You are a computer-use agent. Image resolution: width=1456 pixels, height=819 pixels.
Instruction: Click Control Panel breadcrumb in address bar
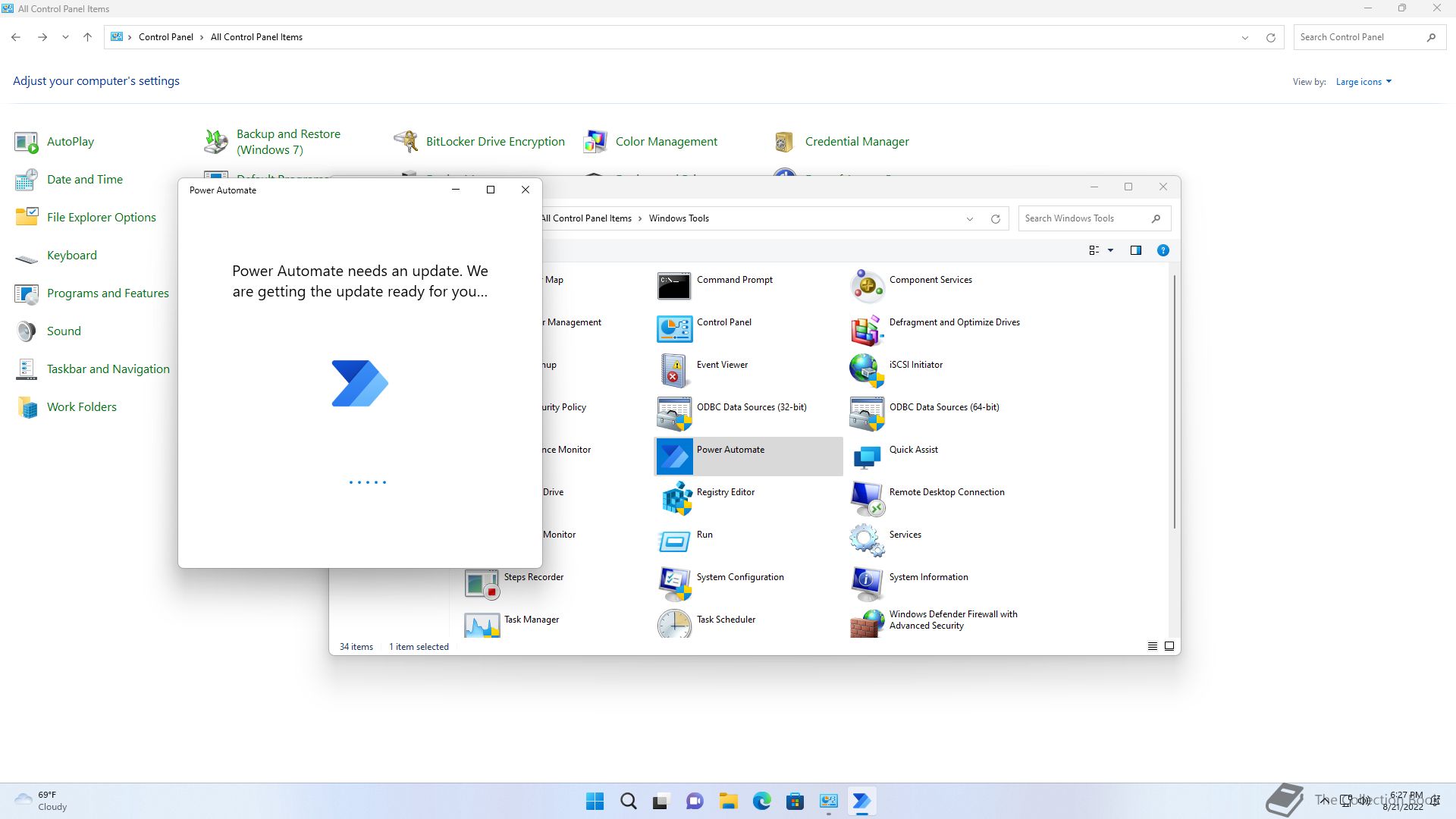[x=166, y=37]
